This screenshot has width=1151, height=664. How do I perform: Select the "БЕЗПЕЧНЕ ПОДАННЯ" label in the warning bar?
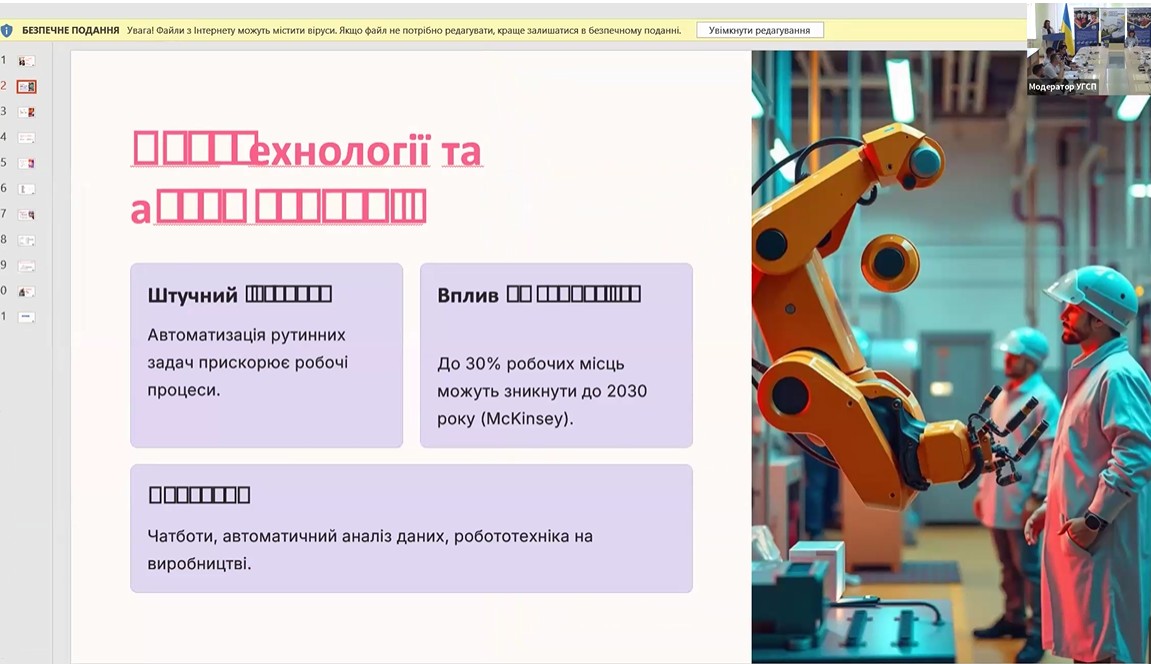[x=70, y=31]
